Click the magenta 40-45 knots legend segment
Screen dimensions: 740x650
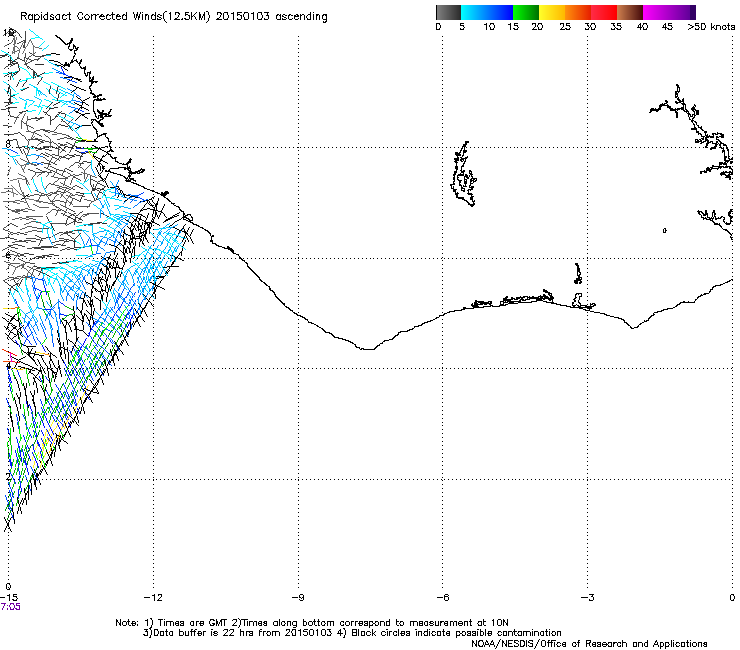click(x=656, y=12)
